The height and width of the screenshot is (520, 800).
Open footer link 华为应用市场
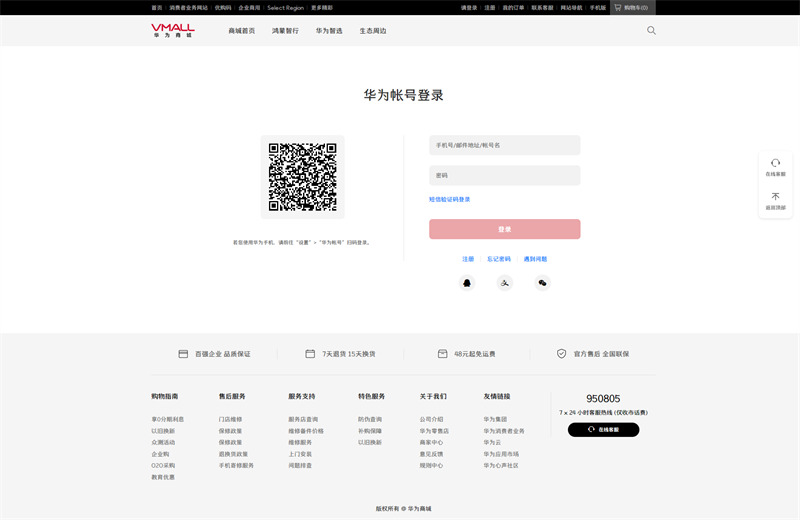click(x=502, y=454)
